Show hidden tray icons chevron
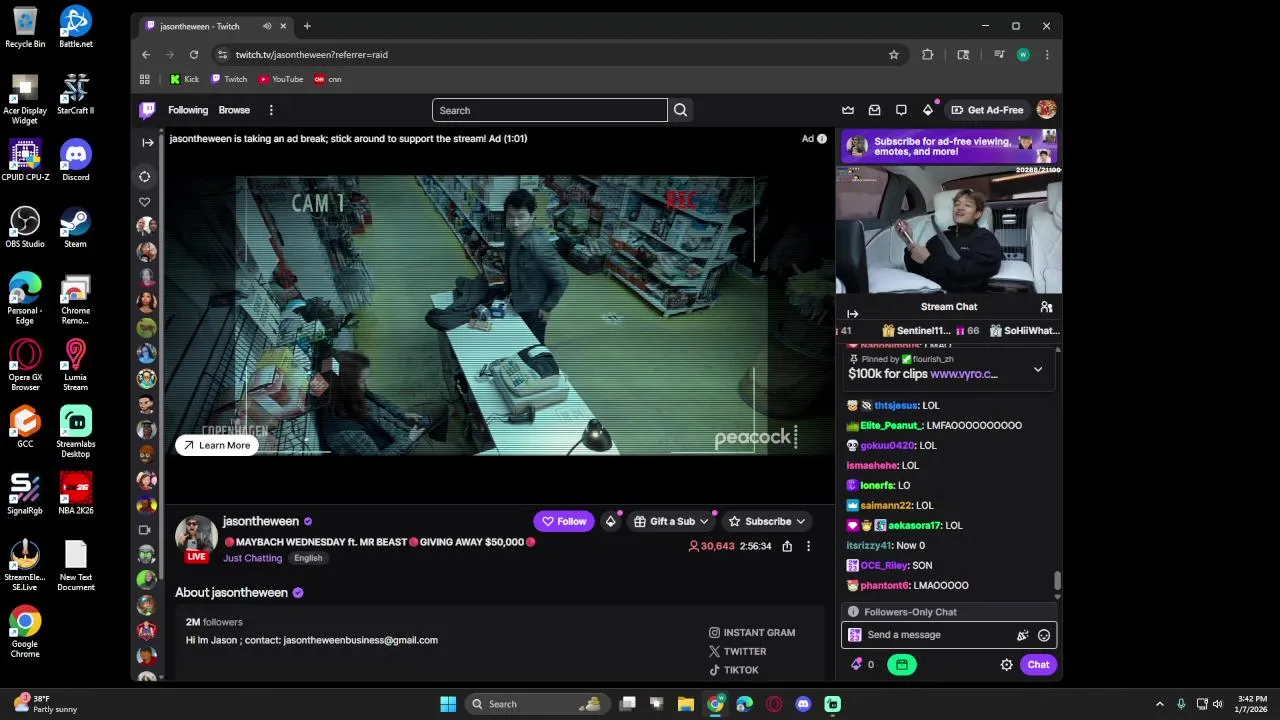Image resolution: width=1280 pixels, height=720 pixels. click(x=1160, y=704)
